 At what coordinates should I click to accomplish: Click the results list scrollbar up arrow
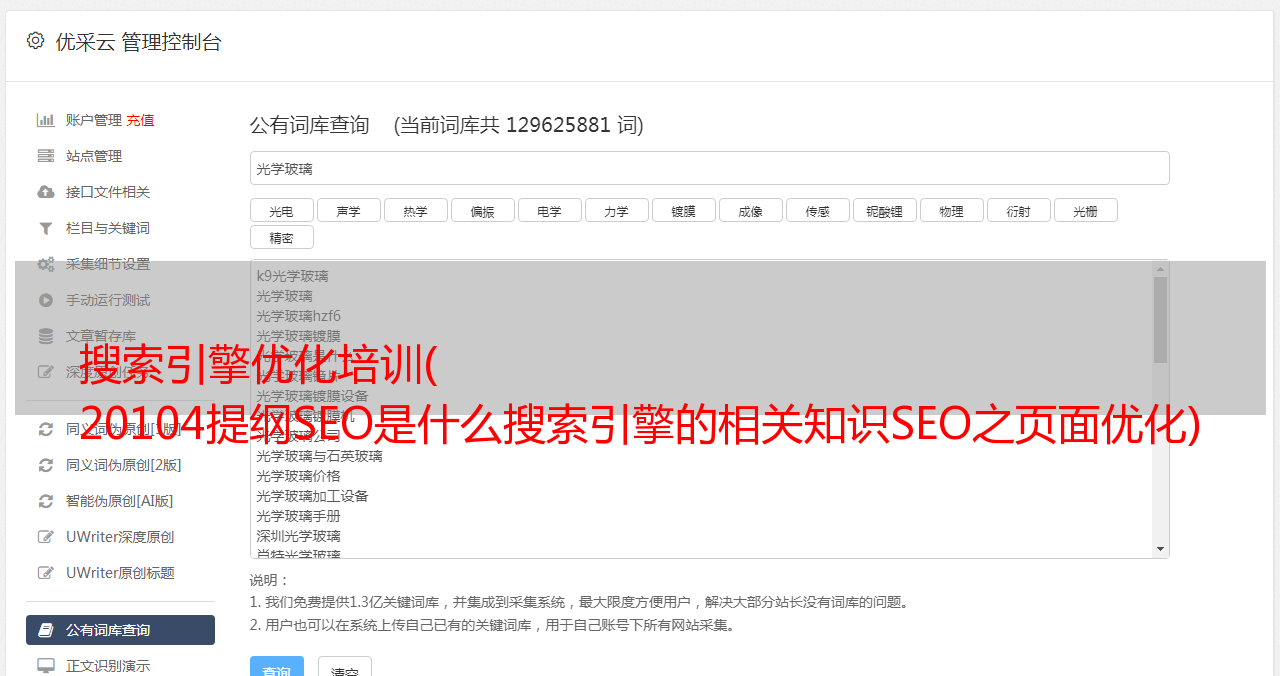click(1160, 269)
